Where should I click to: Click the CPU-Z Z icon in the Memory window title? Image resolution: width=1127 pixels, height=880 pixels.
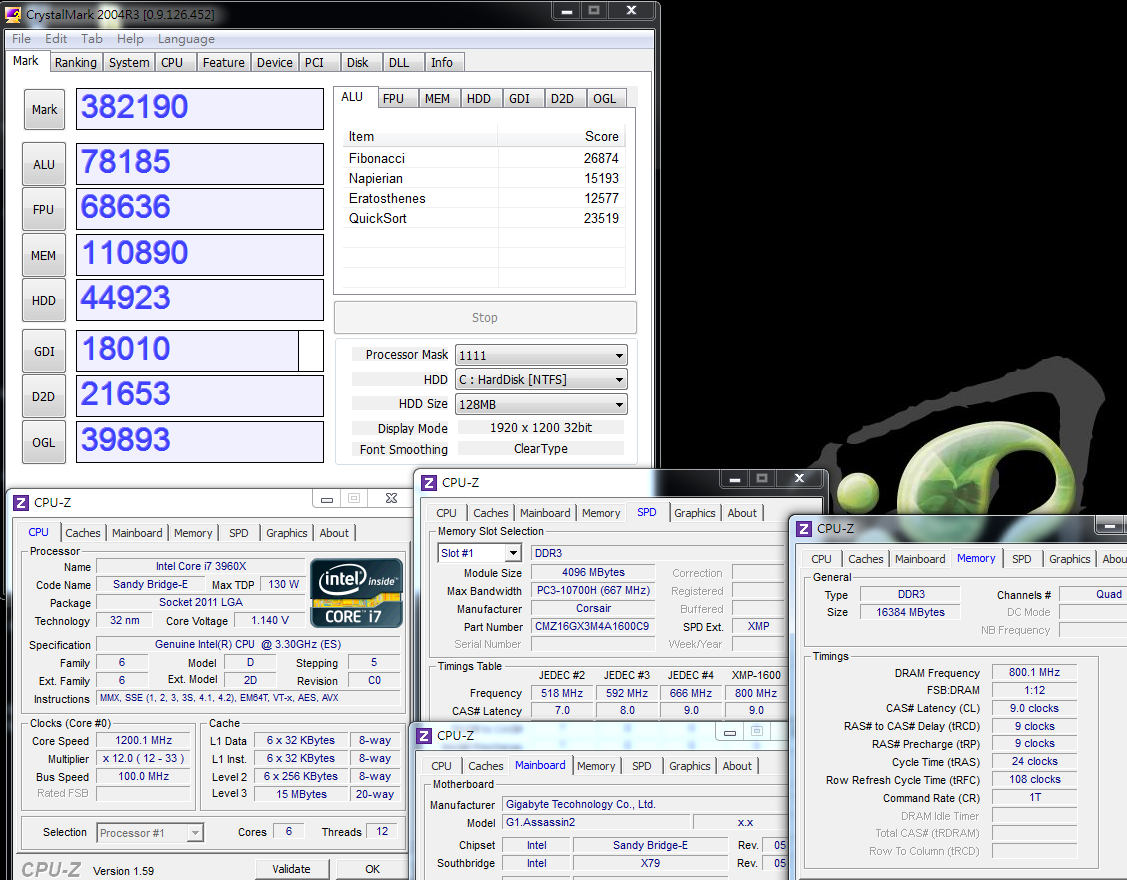804,529
